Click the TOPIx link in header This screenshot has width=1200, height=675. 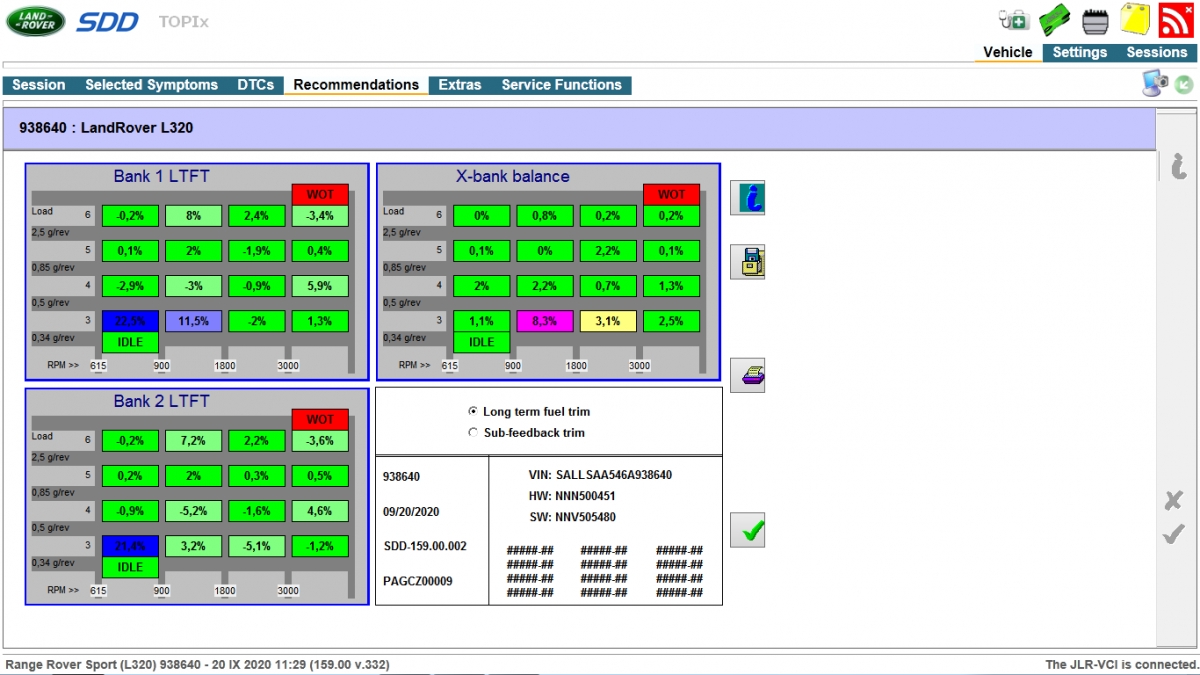coord(184,21)
